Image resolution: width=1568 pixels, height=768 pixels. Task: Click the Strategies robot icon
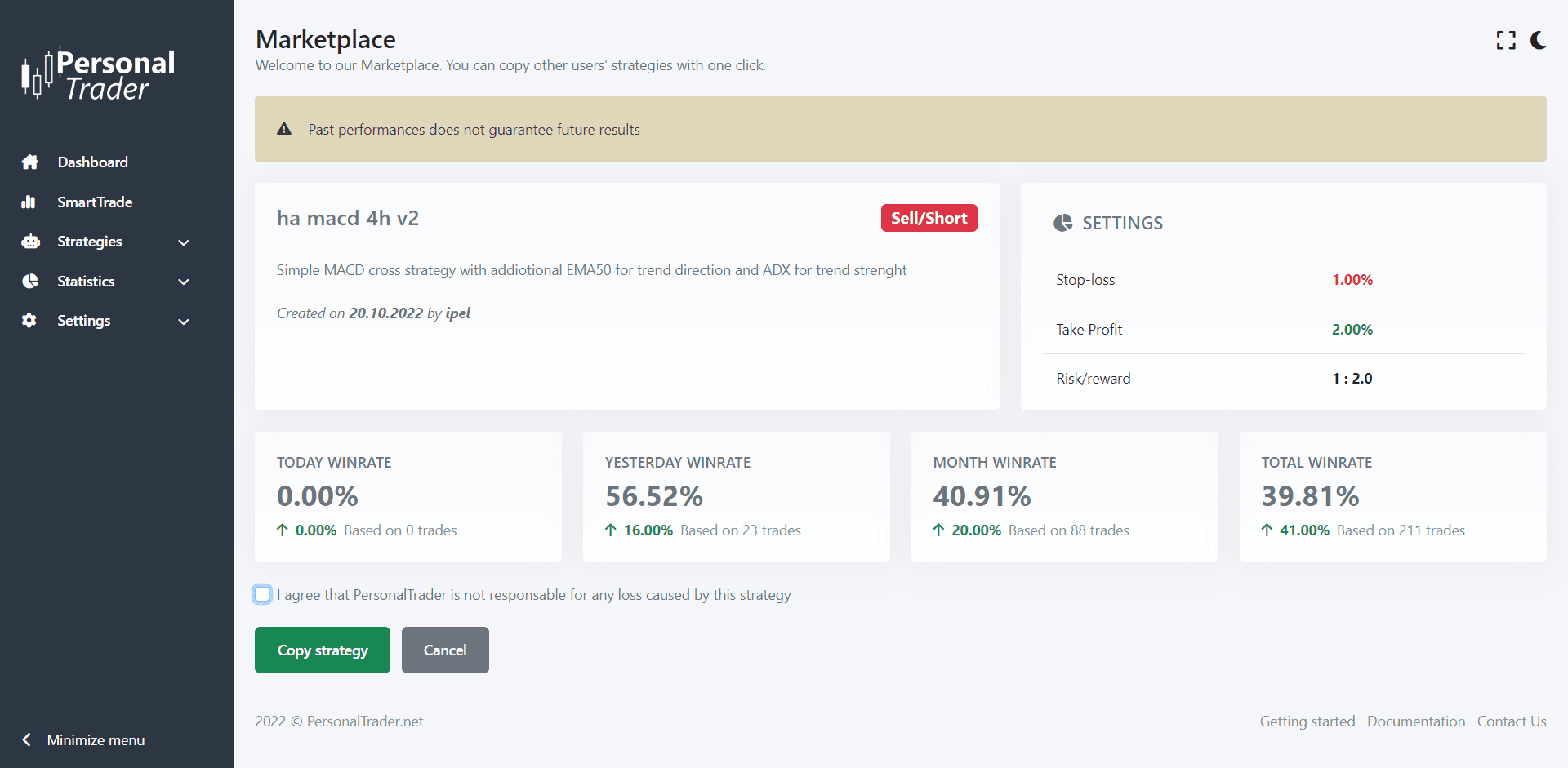[x=30, y=242]
